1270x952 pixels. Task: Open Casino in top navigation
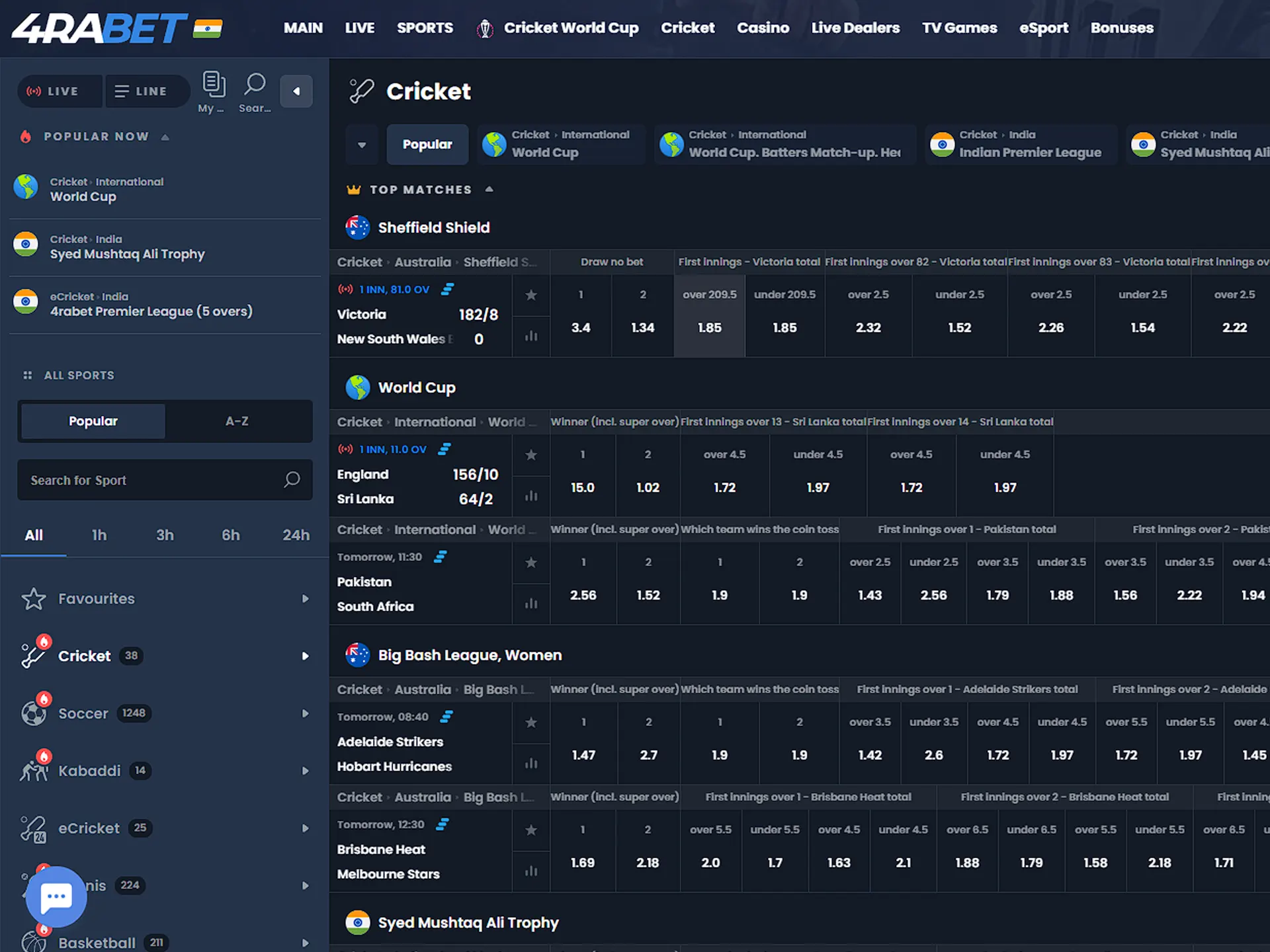(763, 28)
